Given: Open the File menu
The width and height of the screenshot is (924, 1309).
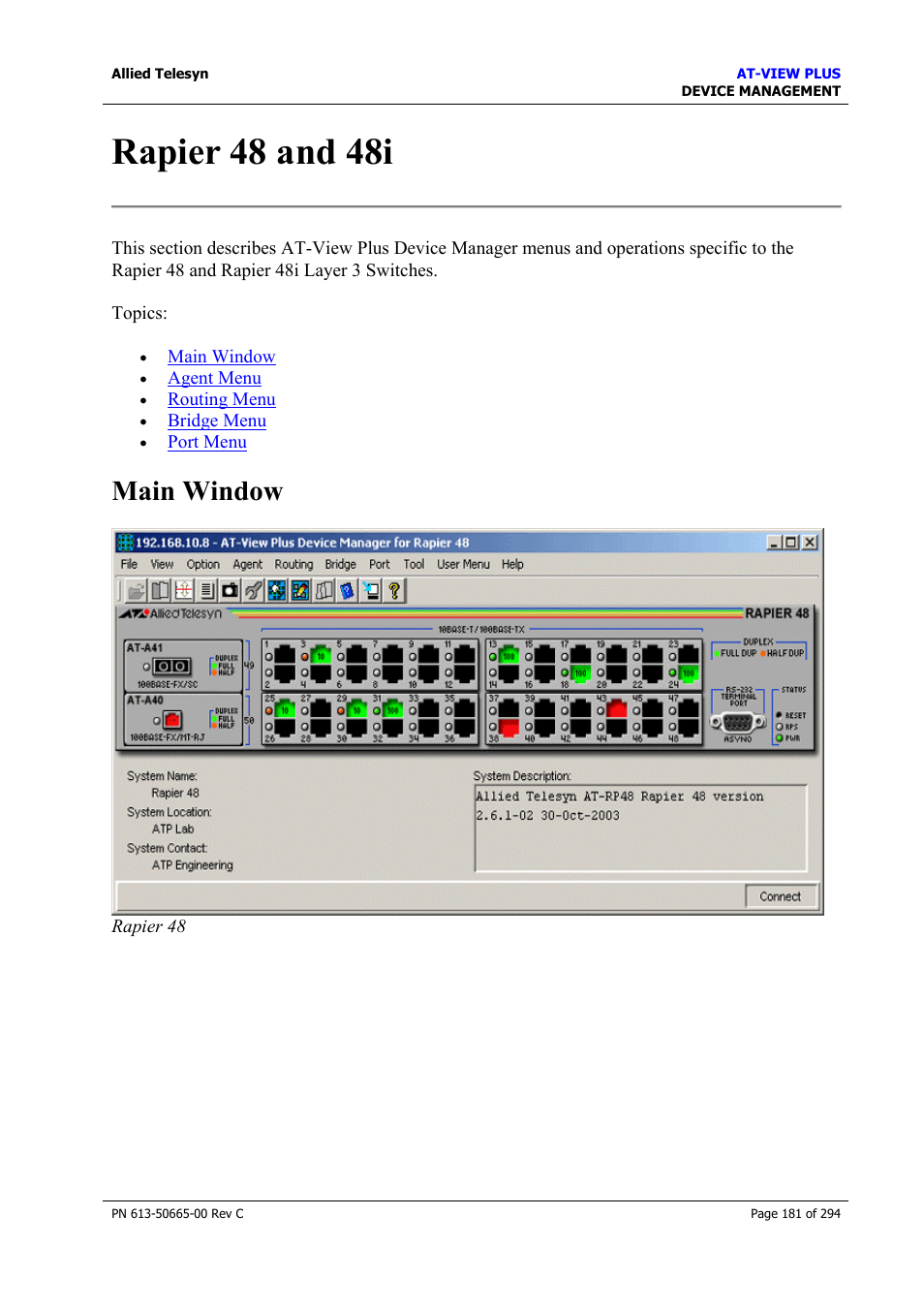Looking at the screenshot, I should 129,564.
